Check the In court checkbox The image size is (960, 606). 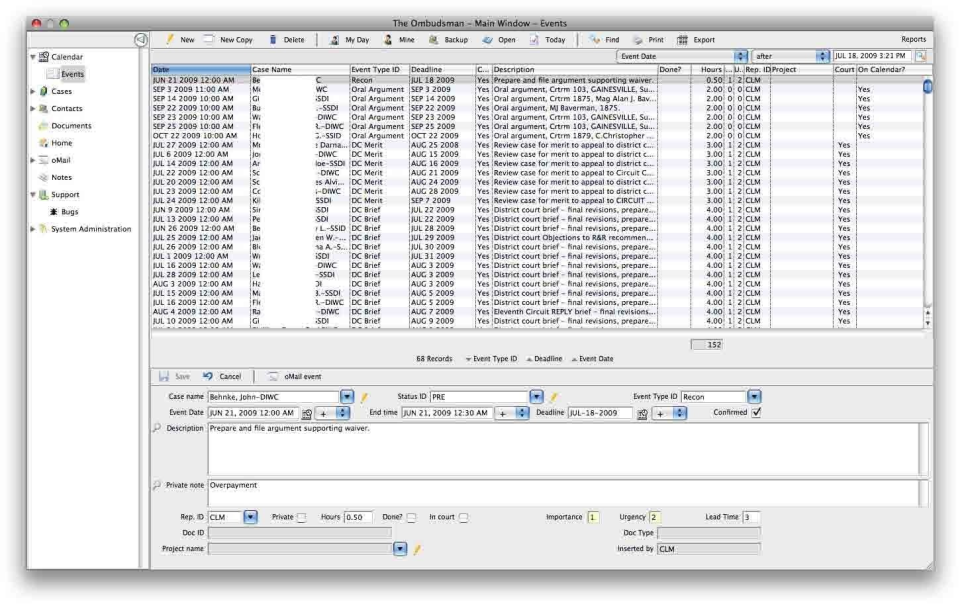463,518
